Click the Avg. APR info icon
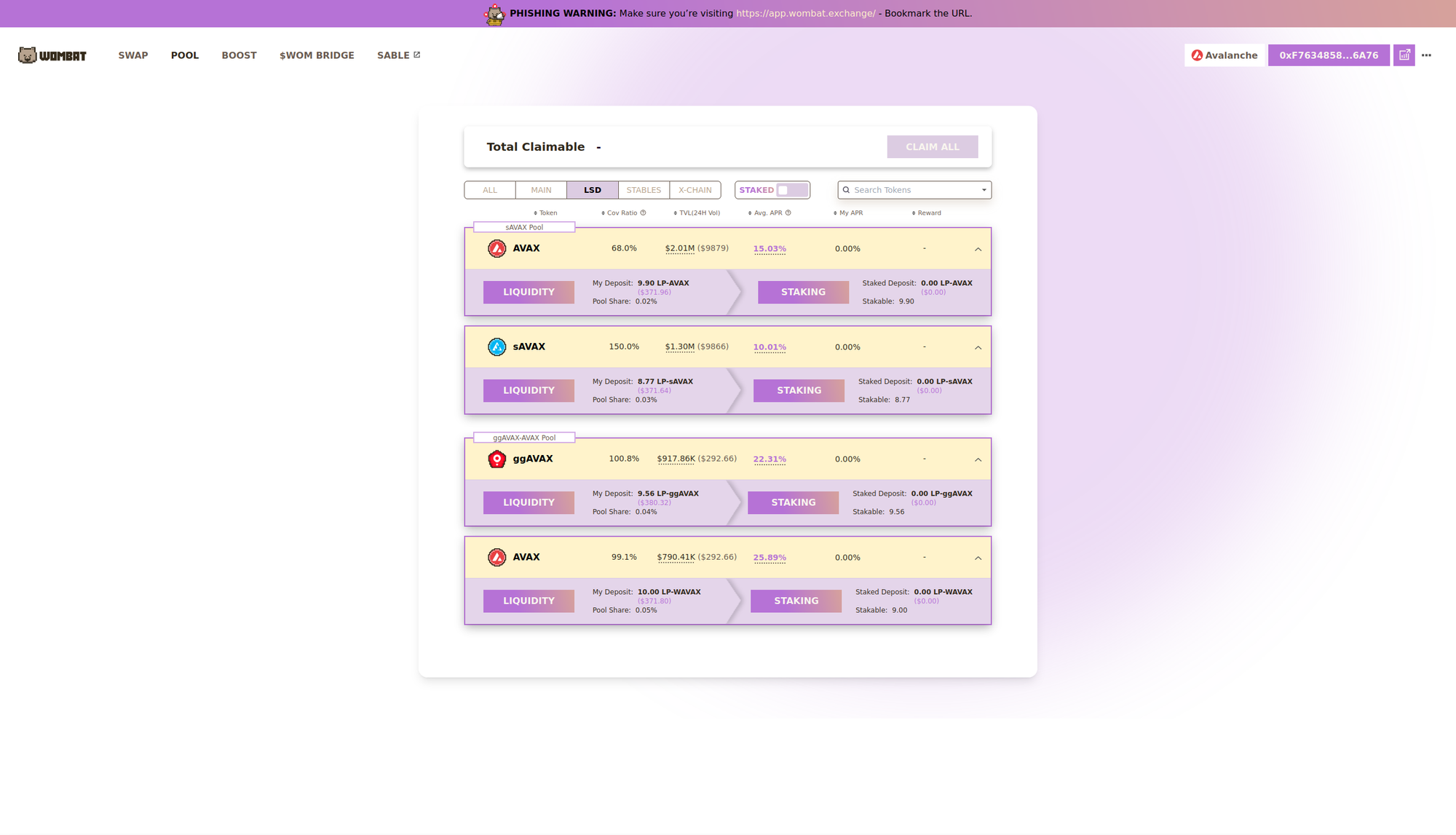This screenshot has width=1456, height=835. [788, 213]
